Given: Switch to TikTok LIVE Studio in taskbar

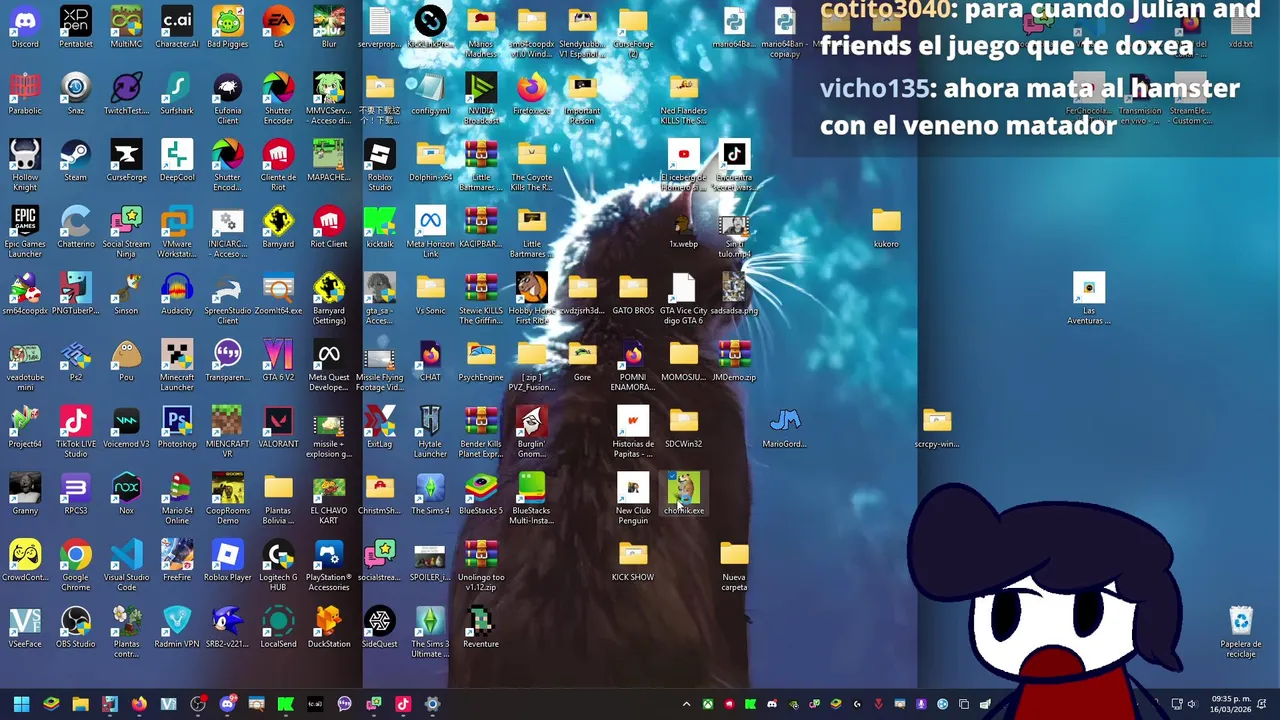Looking at the screenshot, I should (x=403, y=704).
